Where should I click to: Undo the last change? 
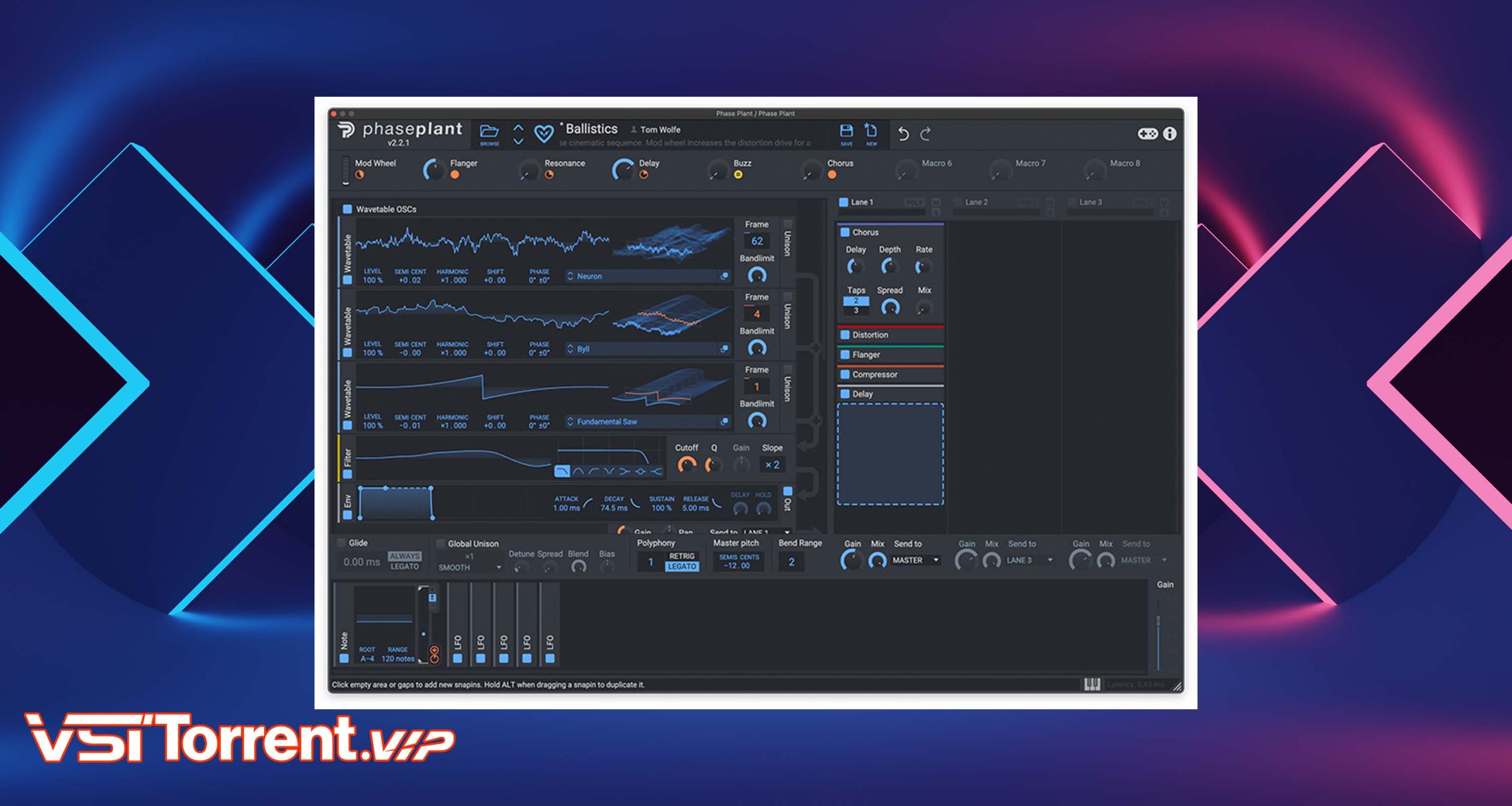(x=903, y=134)
